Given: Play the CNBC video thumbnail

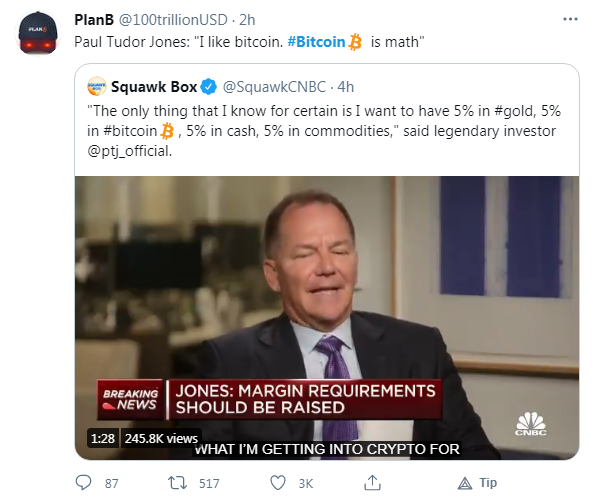Looking at the screenshot, I should click(327, 317).
